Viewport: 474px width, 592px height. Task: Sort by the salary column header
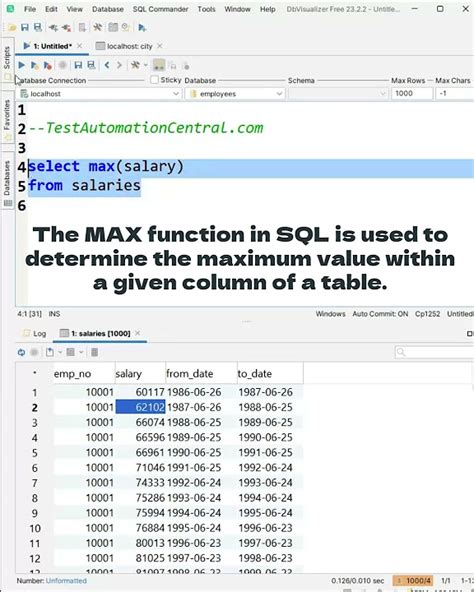140,373
